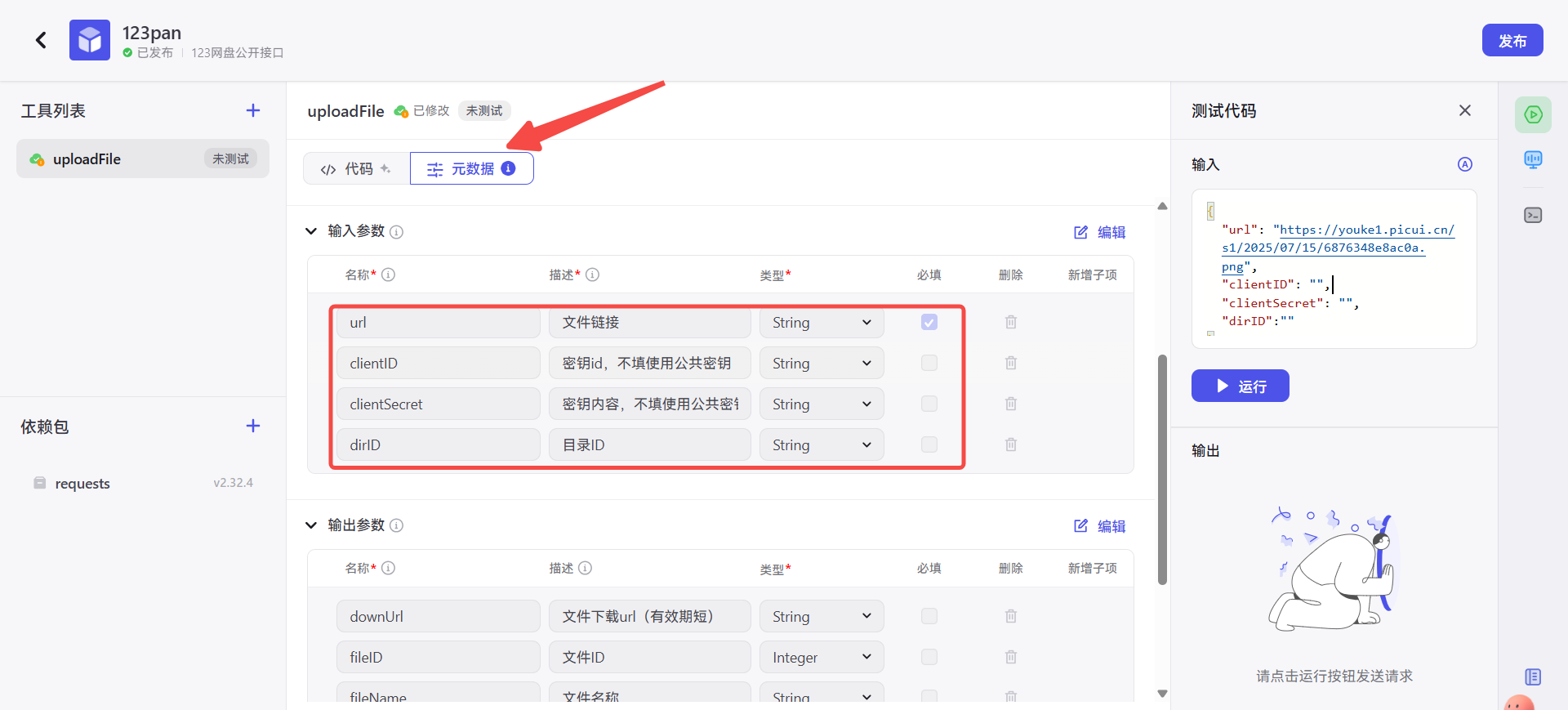
Task: Show info tooltip for 输出参数
Action: (x=396, y=525)
